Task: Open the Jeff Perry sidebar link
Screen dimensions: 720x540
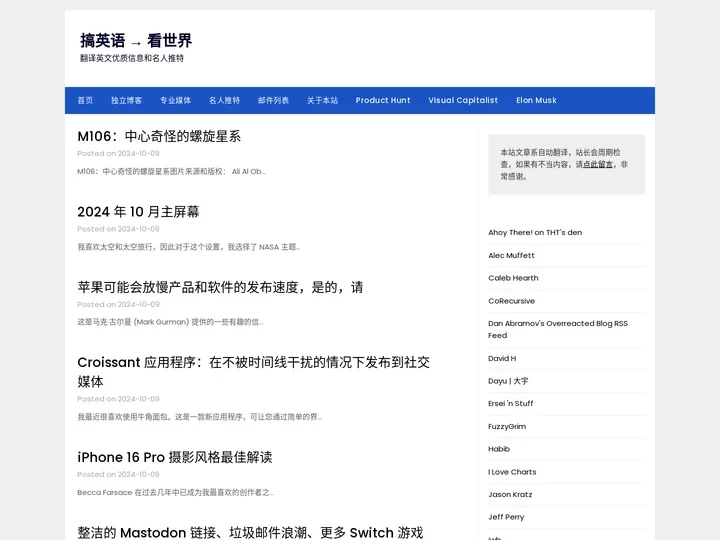Action: point(506,517)
